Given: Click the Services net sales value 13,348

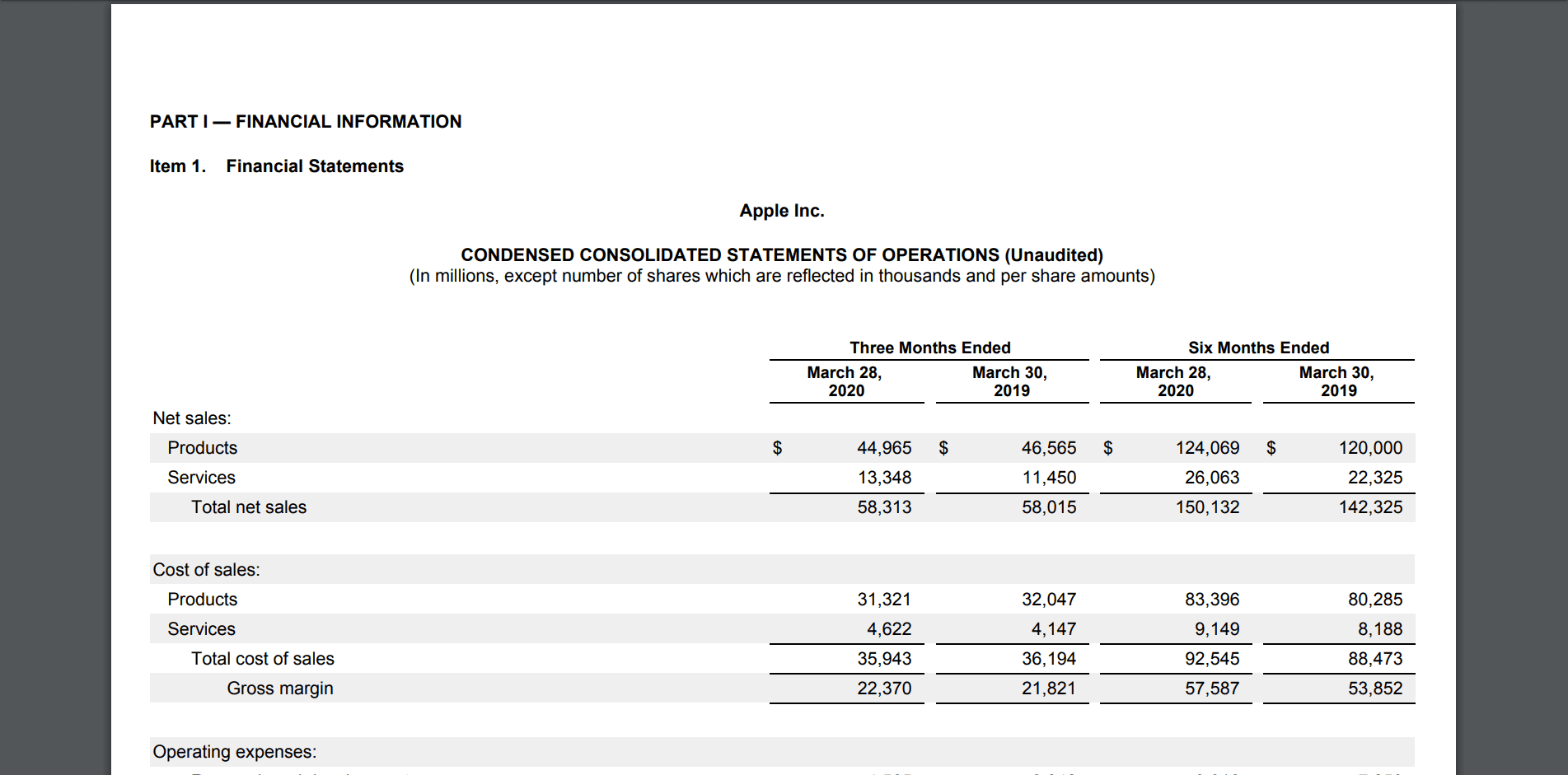Looking at the screenshot, I should pyautogui.click(x=884, y=478).
